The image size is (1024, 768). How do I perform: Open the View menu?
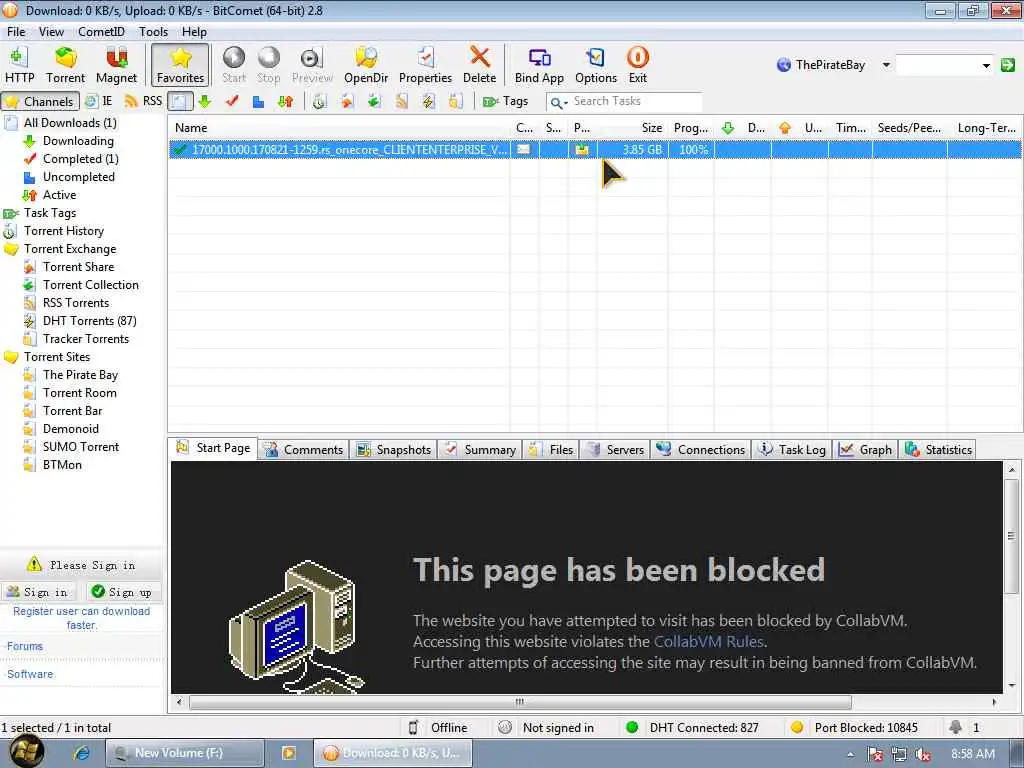pyautogui.click(x=51, y=31)
